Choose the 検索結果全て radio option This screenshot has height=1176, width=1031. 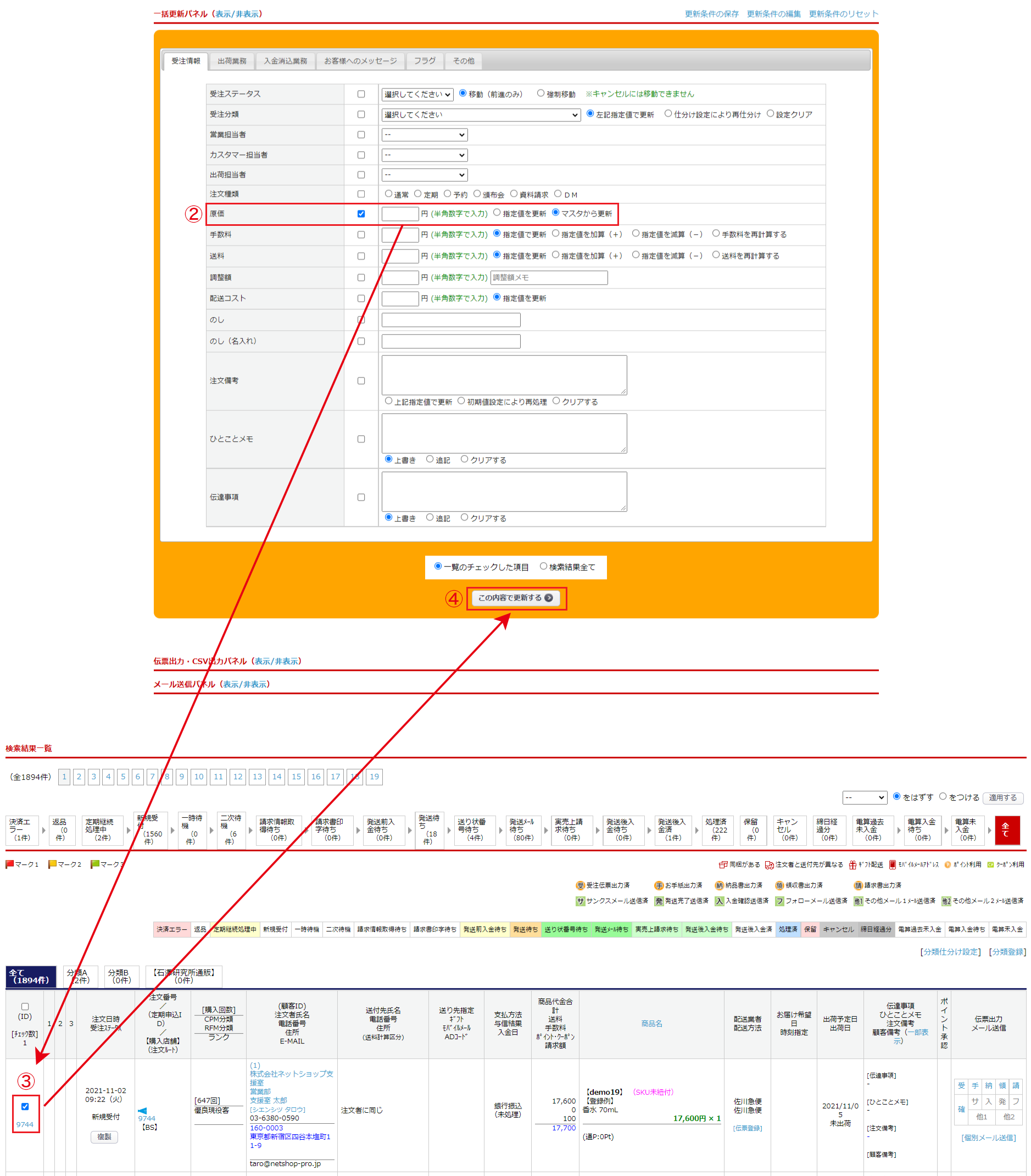543,566
